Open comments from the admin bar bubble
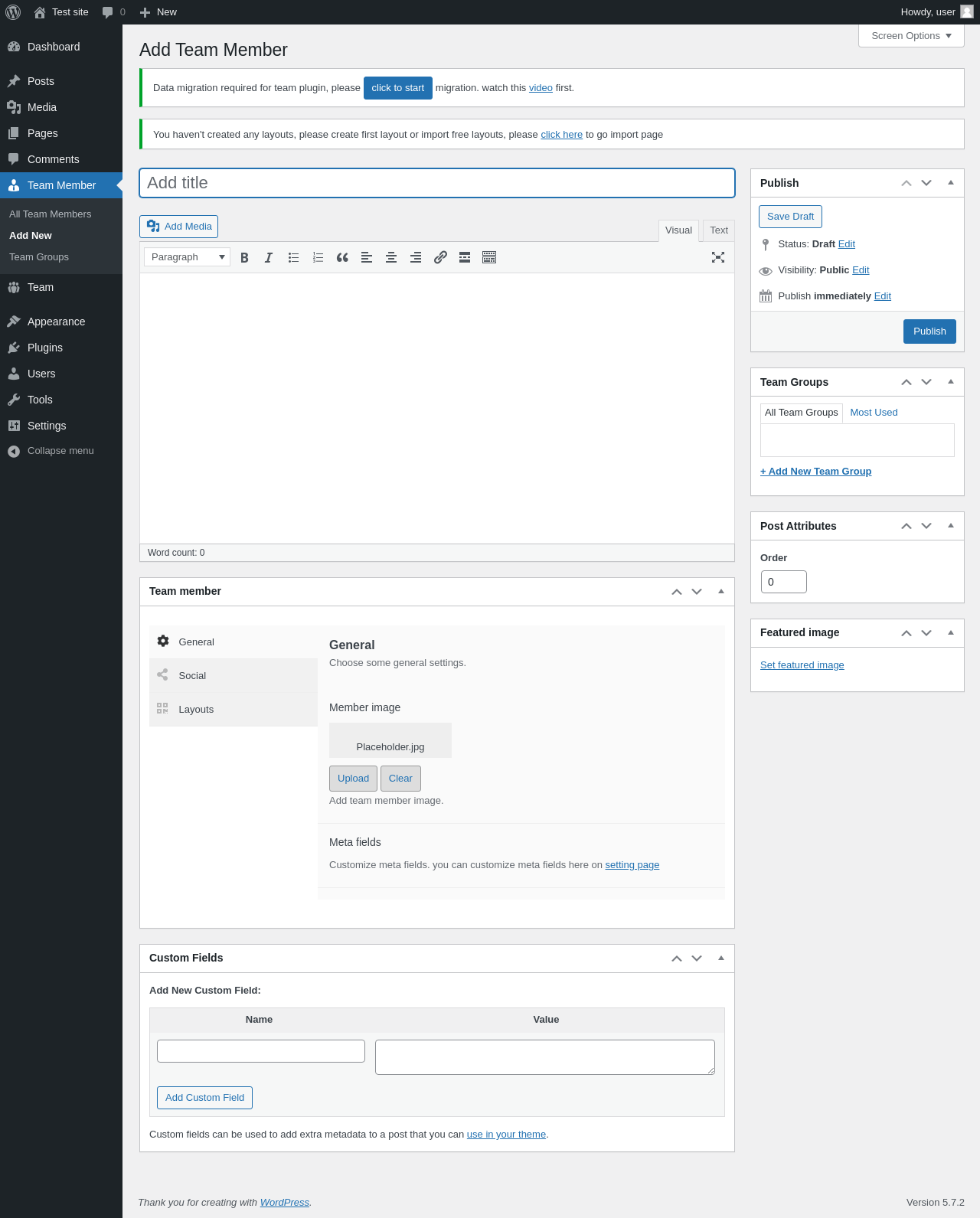This screenshot has width=980, height=1218. pyautogui.click(x=113, y=12)
